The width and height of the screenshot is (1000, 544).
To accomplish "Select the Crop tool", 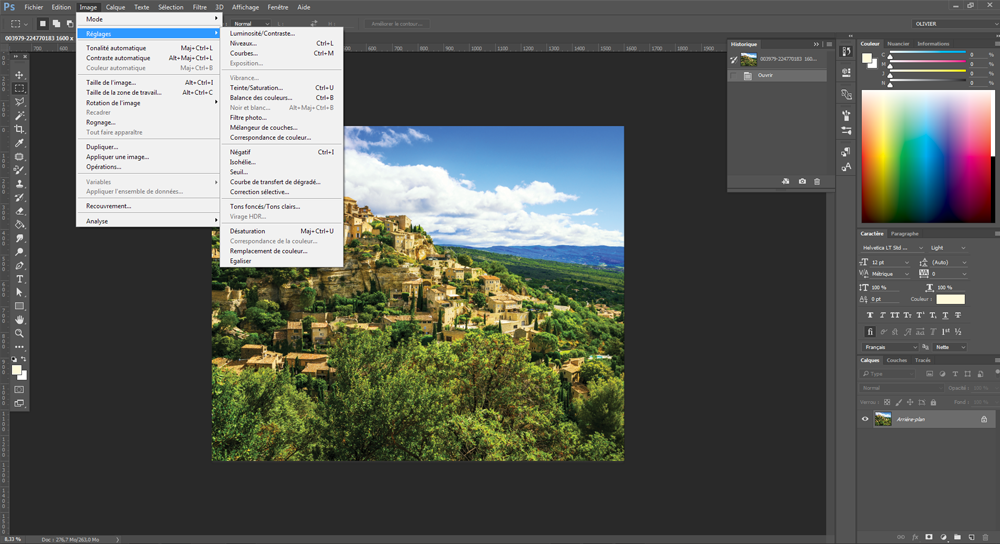I will coord(19,130).
